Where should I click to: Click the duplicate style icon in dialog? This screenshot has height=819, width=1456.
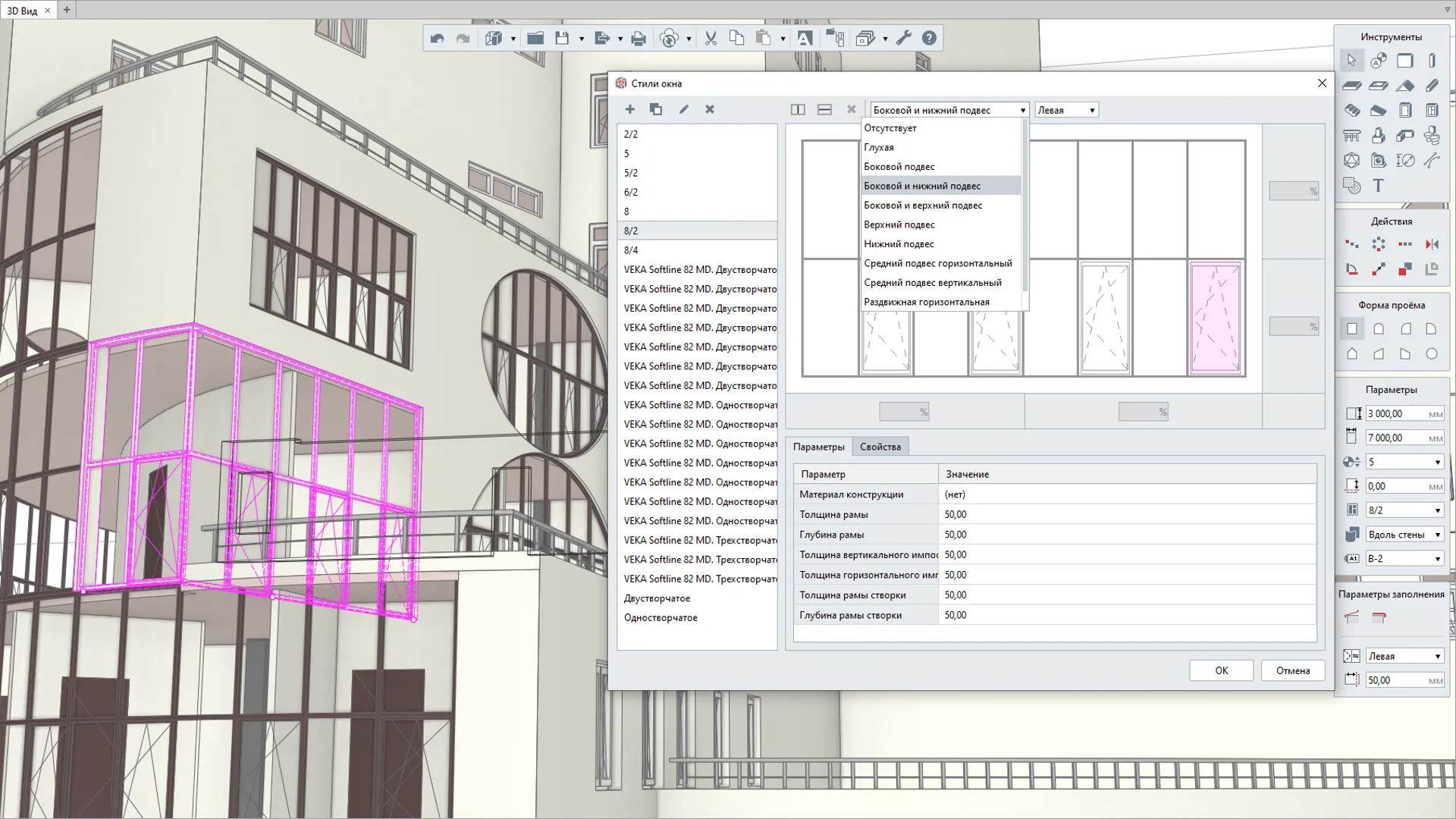pyautogui.click(x=656, y=109)
